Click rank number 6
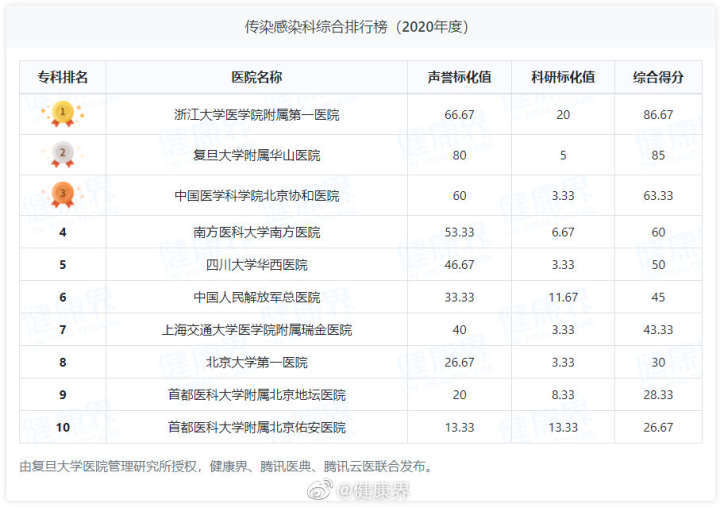 point(62,297)
